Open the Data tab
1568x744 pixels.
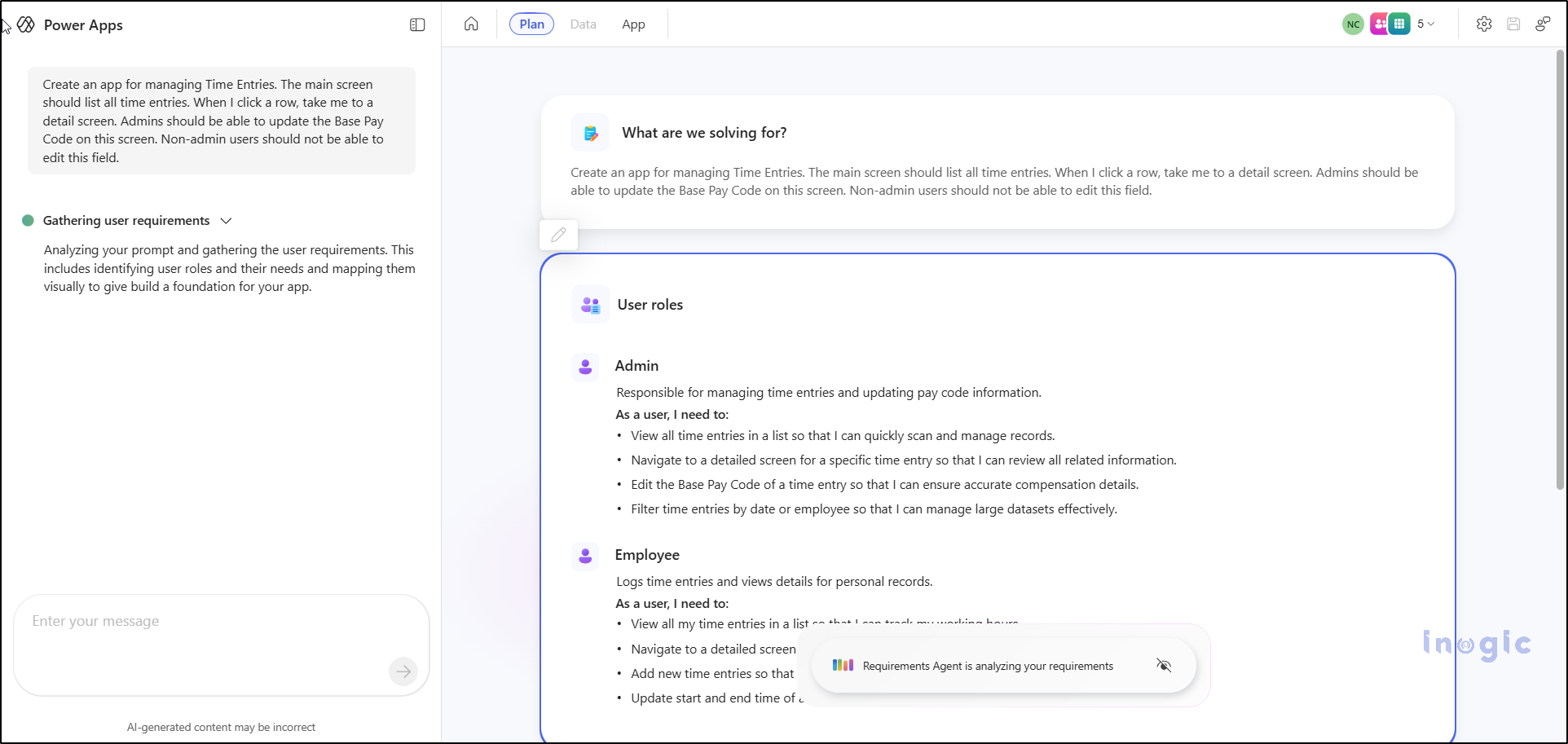[x=583, y=24]
